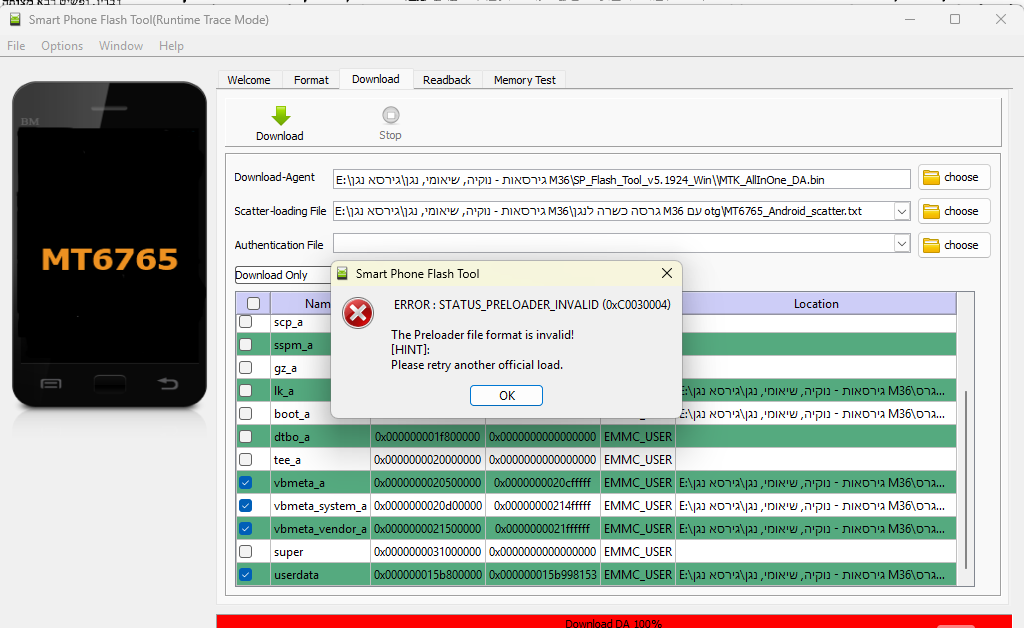Toggle the userdata partition checkbox

point(246,574)
